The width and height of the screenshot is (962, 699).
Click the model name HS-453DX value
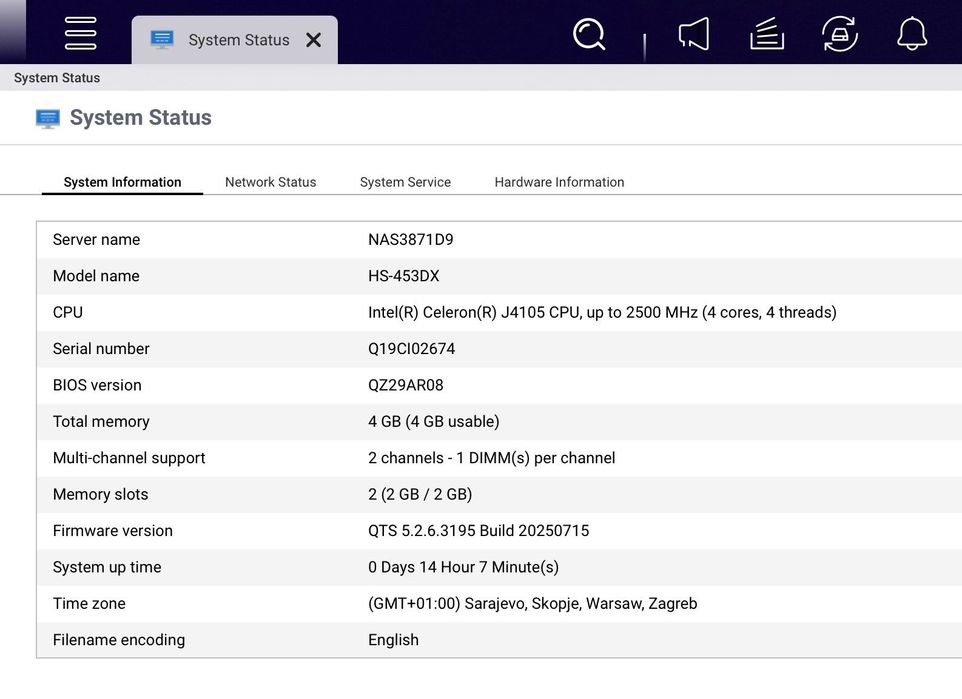click(x=403, y=276)
